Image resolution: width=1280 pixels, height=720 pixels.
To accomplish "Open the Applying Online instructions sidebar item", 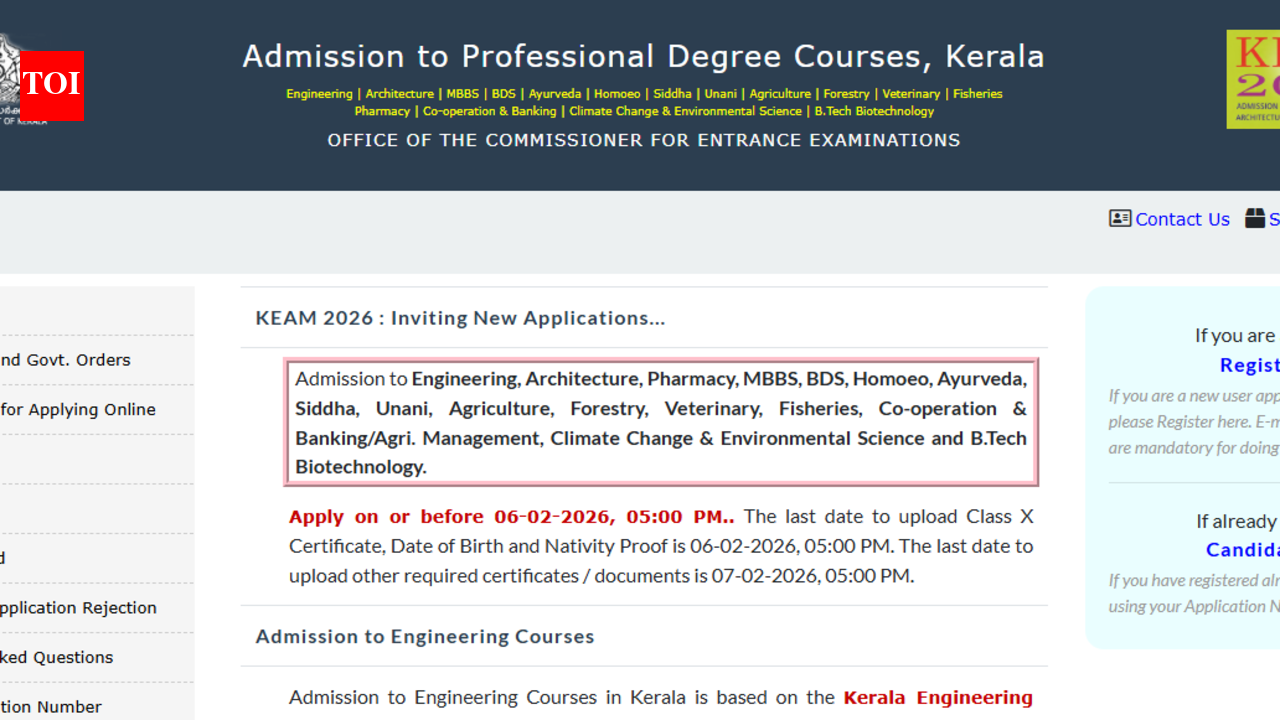I will 78,409.
